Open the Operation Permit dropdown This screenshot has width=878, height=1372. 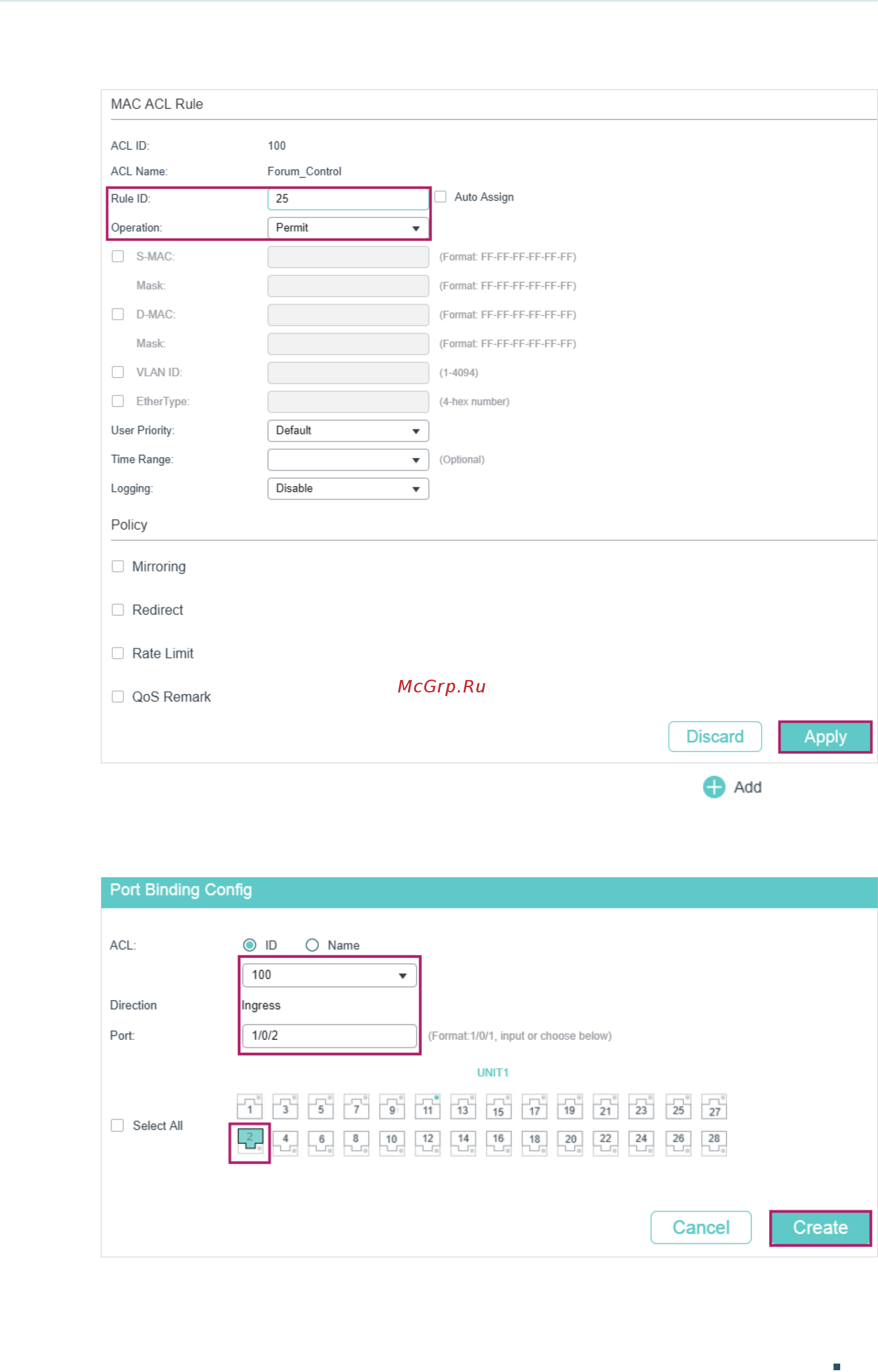[348, 227]
